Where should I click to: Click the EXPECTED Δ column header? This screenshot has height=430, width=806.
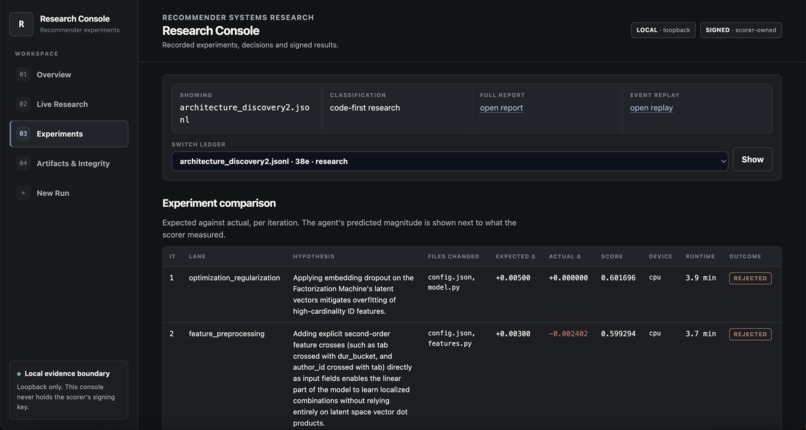516,256
